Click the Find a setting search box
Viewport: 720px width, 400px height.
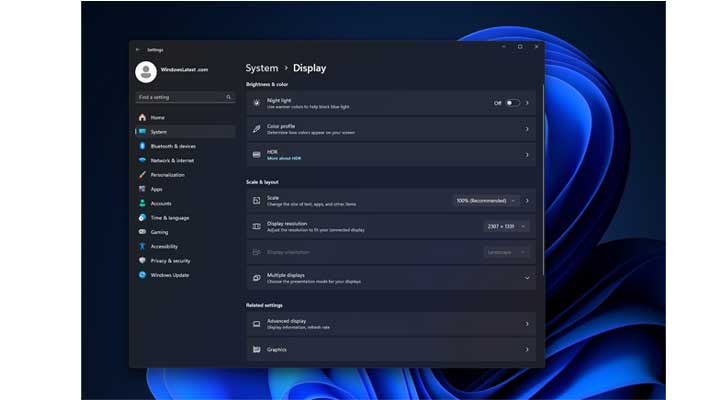(186, 97)
